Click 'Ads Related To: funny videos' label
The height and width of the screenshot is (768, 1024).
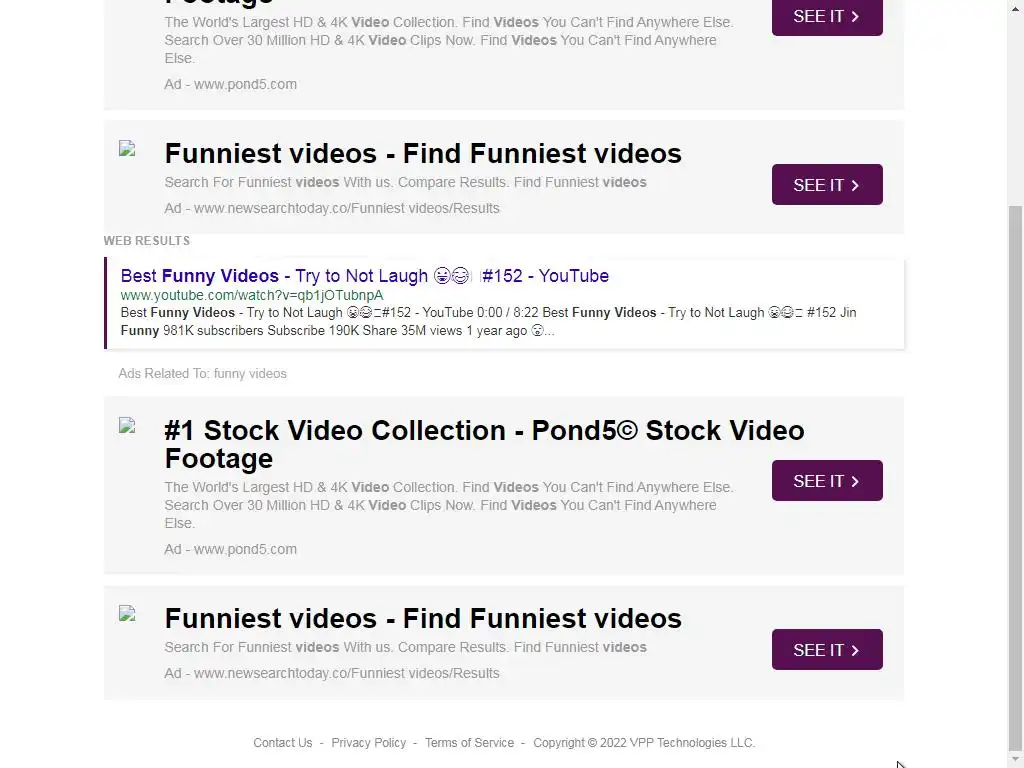(202, 374)
